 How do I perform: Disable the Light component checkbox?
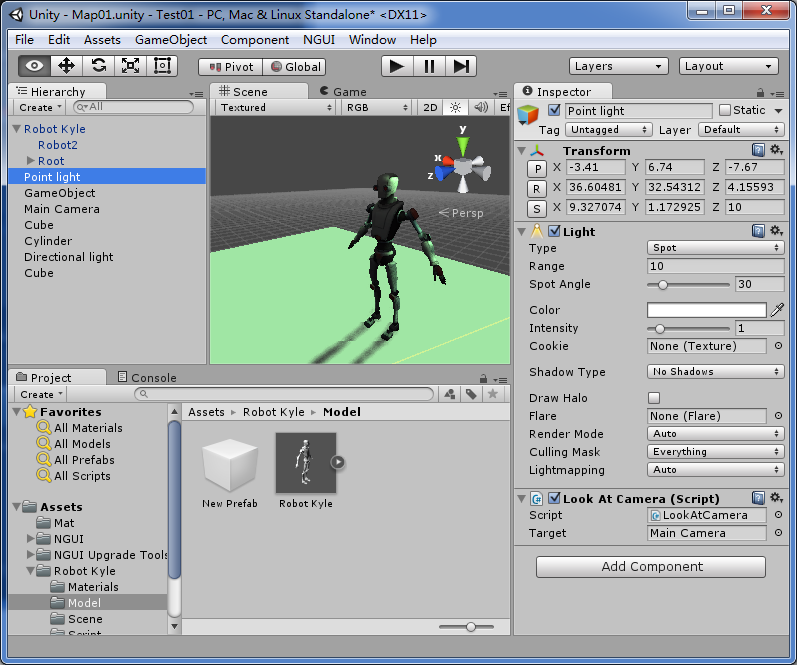[555, 231]
